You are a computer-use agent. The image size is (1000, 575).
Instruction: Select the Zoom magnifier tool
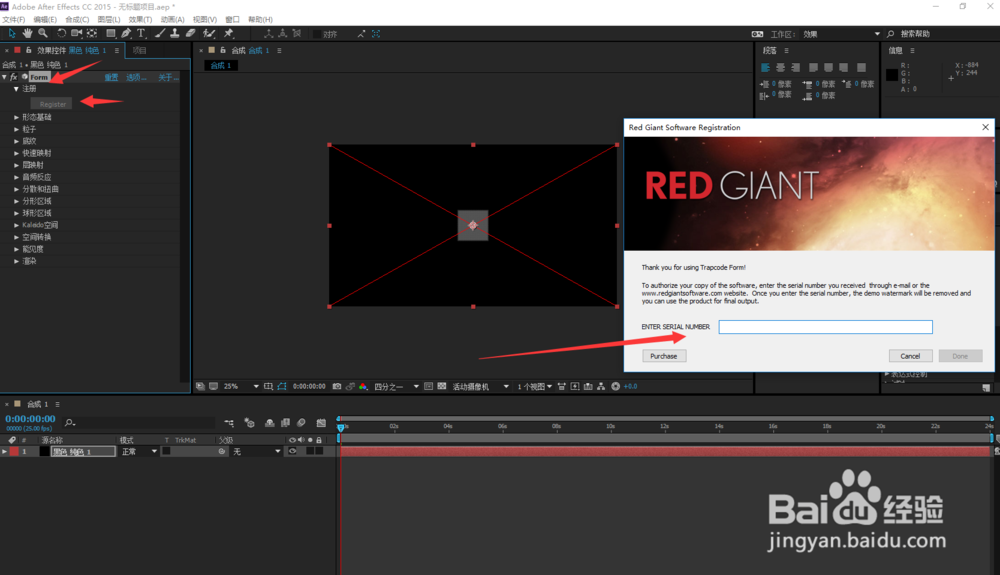pos(43,34)
